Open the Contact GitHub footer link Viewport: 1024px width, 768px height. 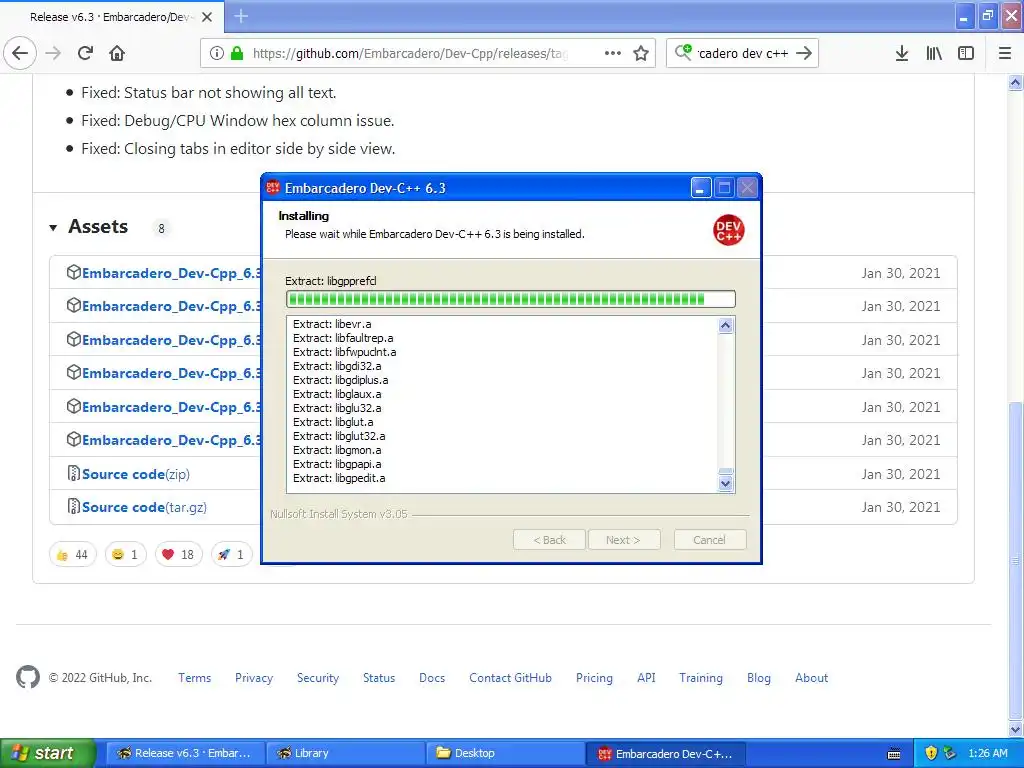click(510, 678)
